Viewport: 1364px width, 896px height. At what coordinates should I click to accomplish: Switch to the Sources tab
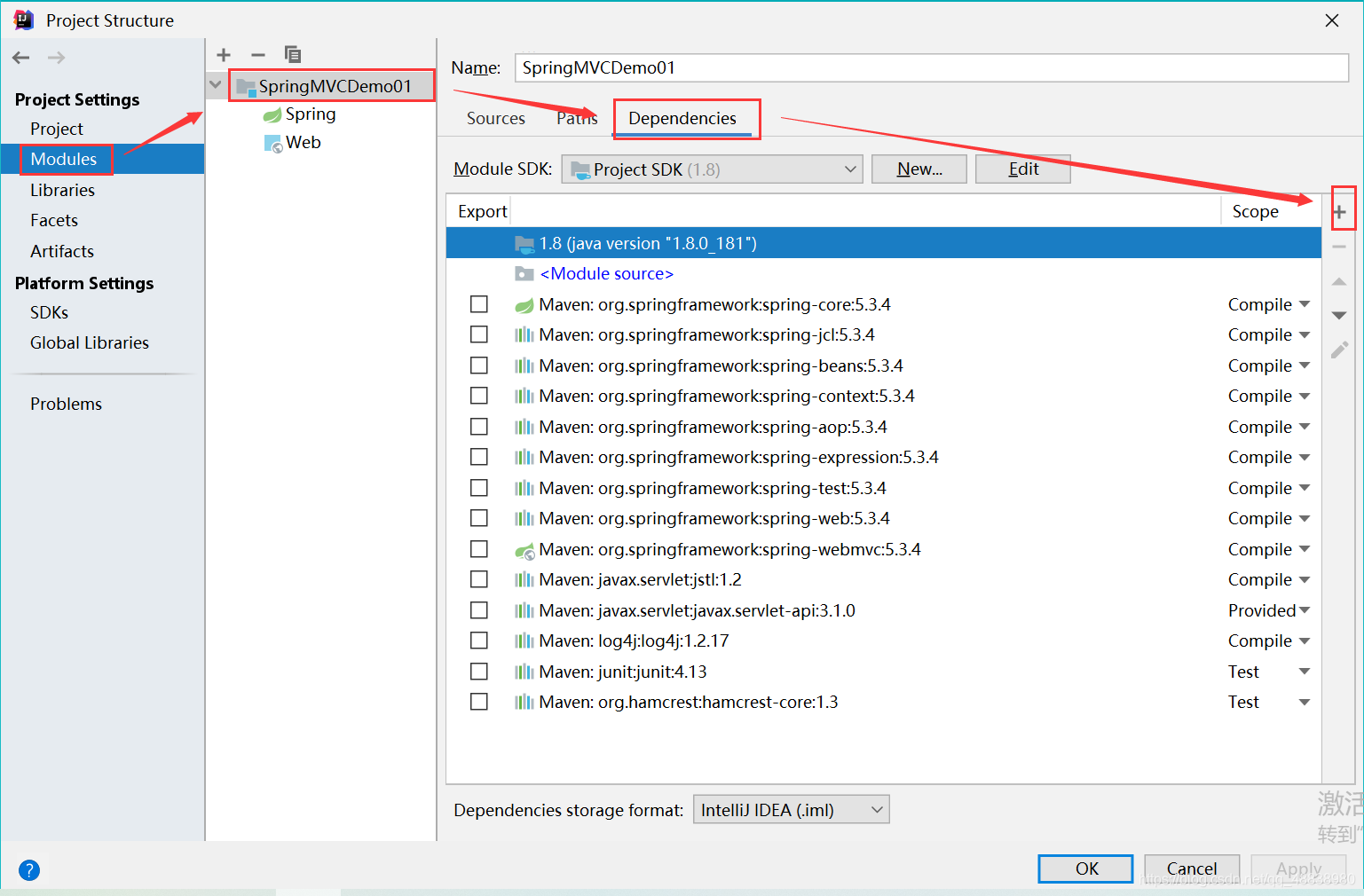click(x=496, y=119)
